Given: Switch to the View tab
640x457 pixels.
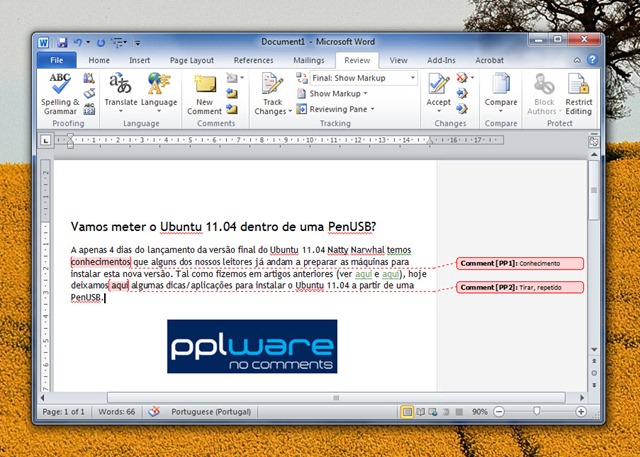Looking at the screenshot, I should click(398, 60).
